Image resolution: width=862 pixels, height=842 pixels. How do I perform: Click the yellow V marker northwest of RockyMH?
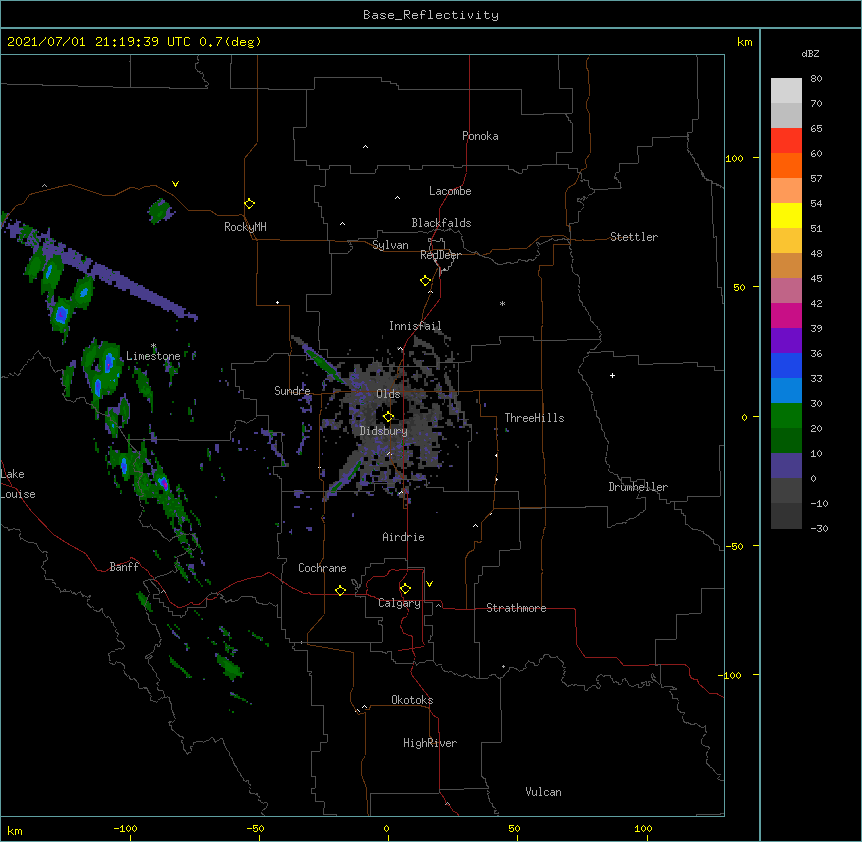click(x=175, y=184)
